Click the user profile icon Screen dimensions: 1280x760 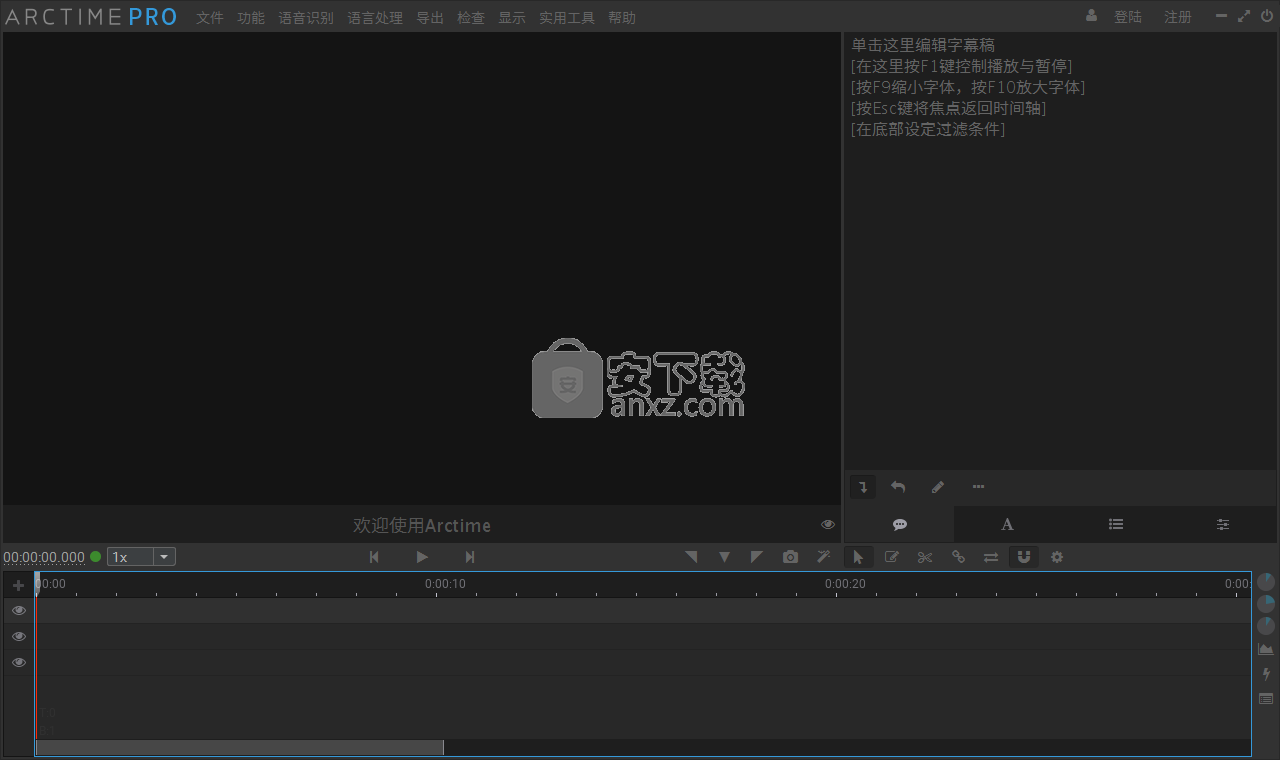click(x=1091, y=16)
